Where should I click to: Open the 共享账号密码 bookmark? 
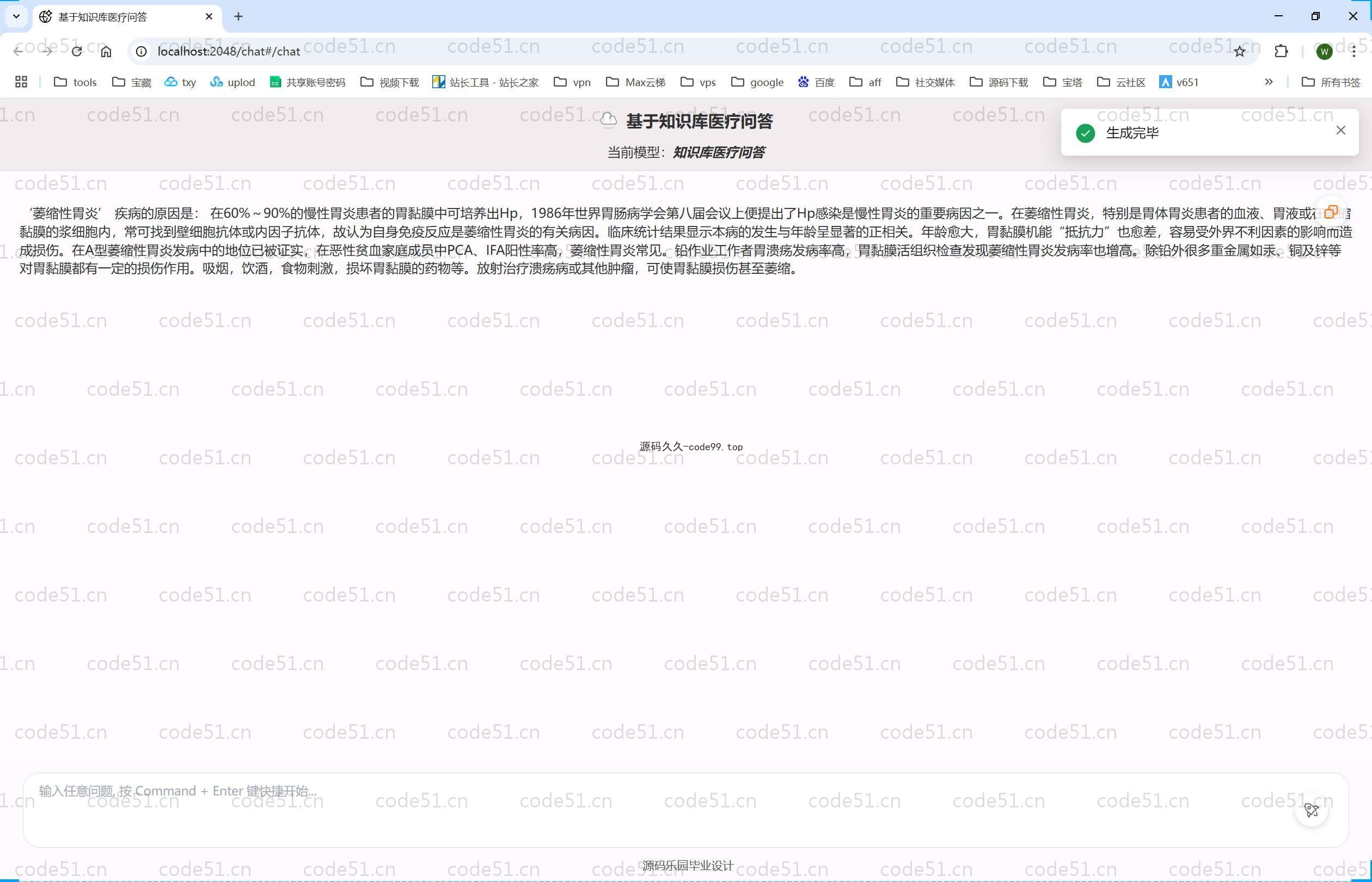click(308, 82)
